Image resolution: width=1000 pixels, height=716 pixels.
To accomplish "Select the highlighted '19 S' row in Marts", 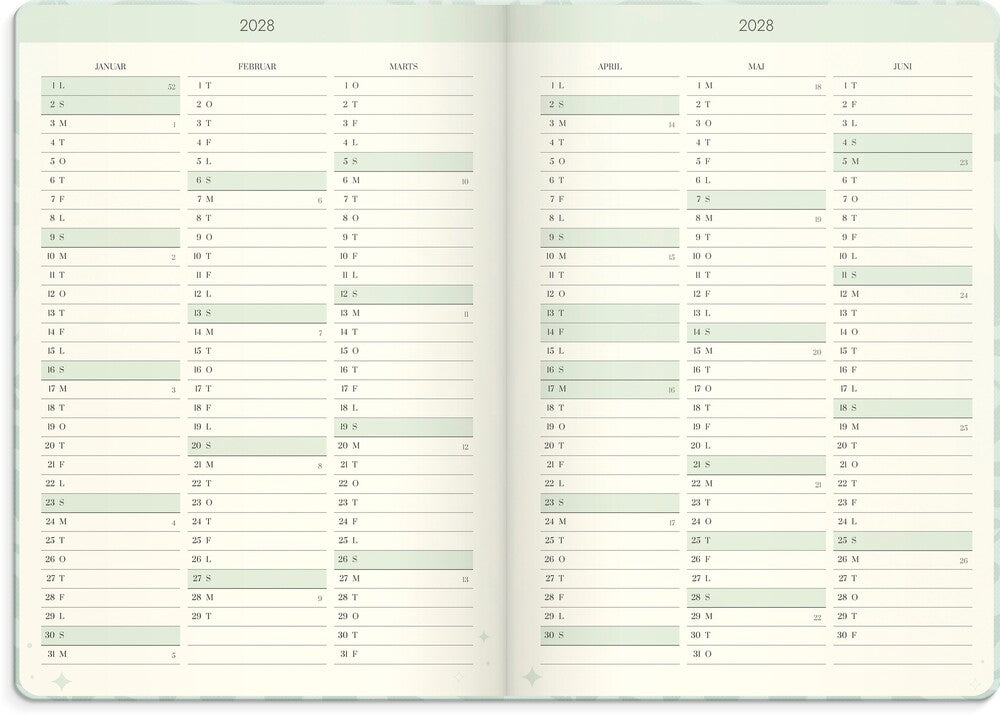I will pos(404,427).
